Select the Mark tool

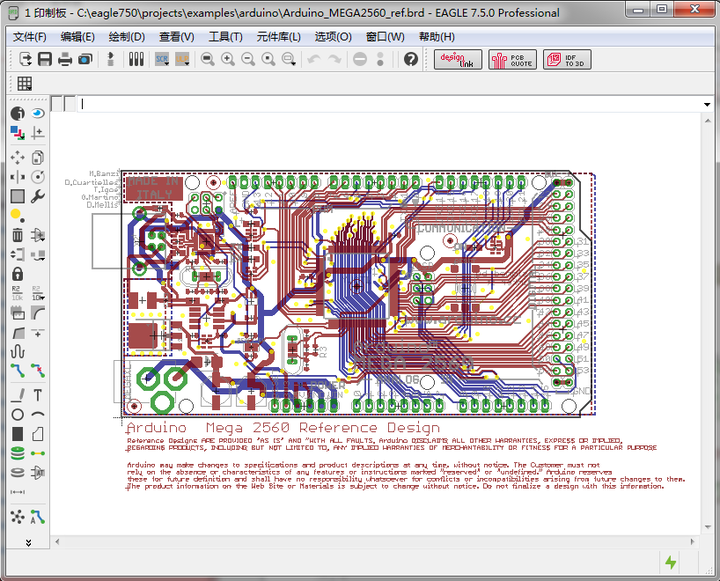click(38, 133)
